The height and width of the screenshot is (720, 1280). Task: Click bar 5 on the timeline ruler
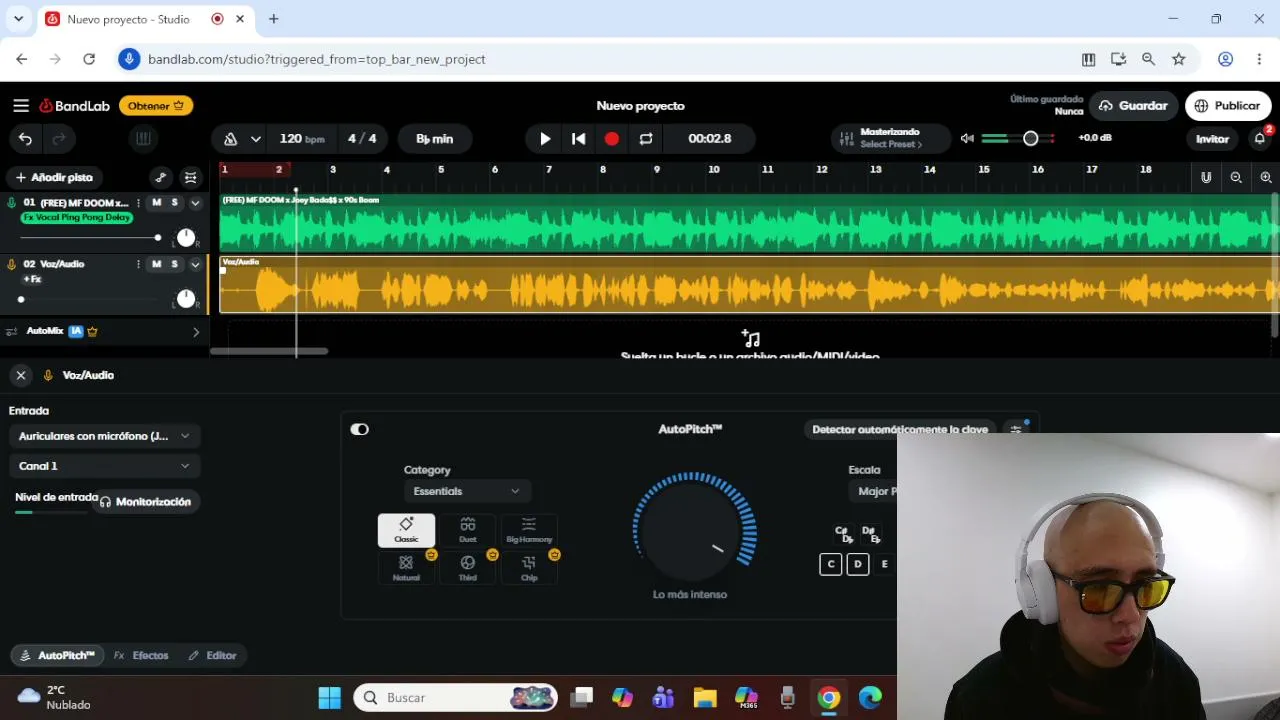click(x=441, y=170)
